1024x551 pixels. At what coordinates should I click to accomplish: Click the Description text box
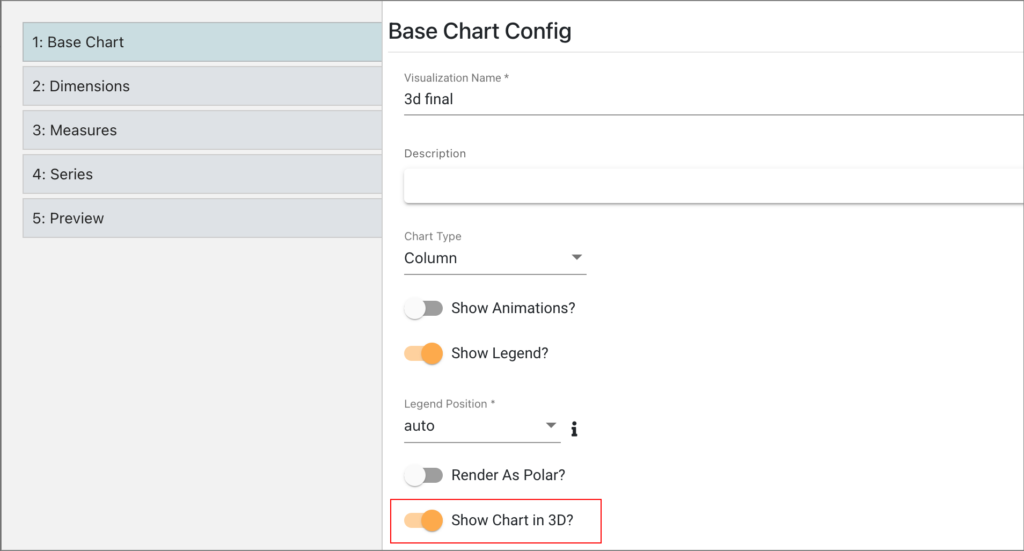pos(713,186)
